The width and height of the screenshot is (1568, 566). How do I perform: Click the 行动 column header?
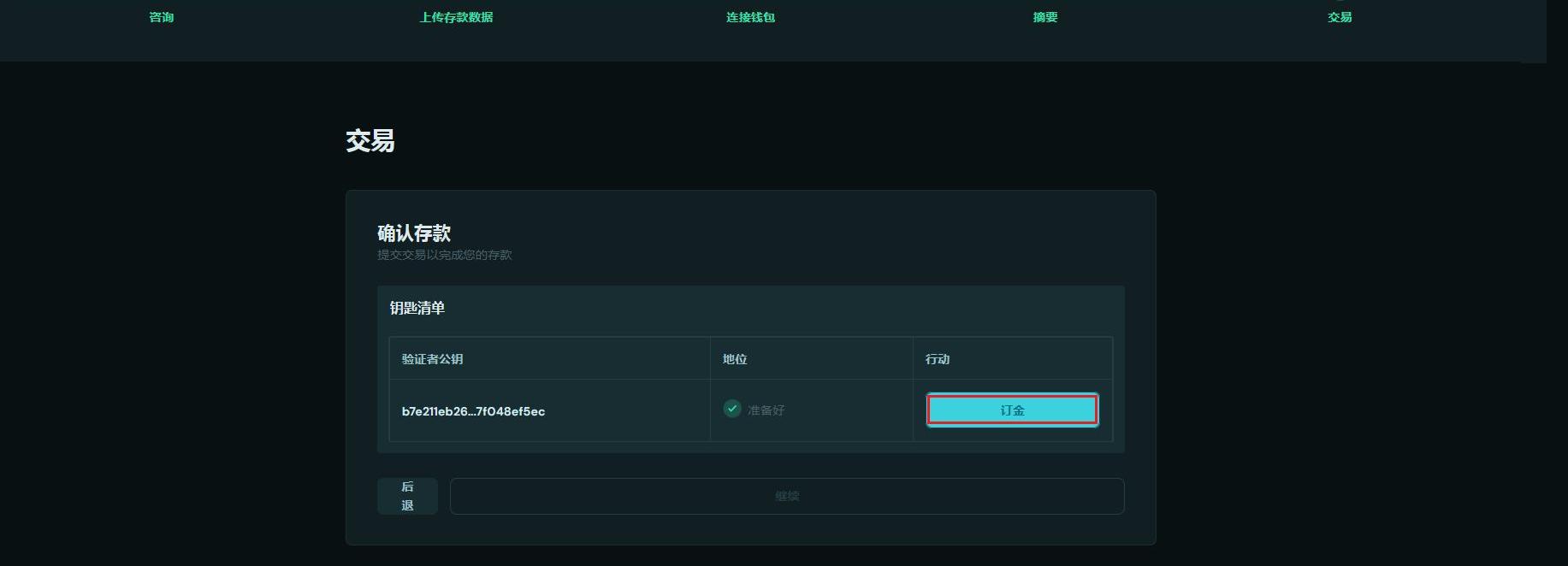click(x=938, y=359)
